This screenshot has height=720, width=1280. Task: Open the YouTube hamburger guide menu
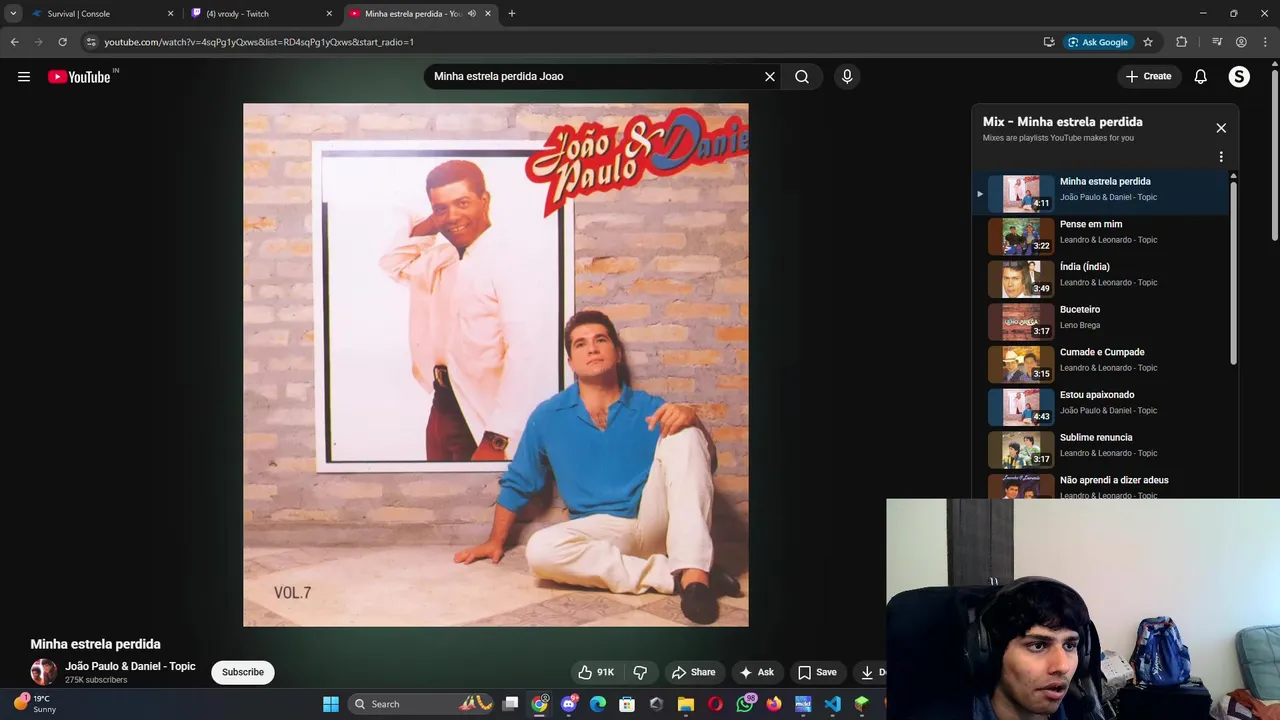[24, 76]
